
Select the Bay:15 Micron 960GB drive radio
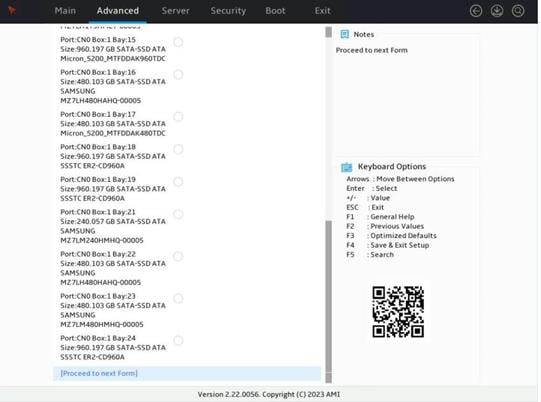pyautogui.click(x=179, y=42)
